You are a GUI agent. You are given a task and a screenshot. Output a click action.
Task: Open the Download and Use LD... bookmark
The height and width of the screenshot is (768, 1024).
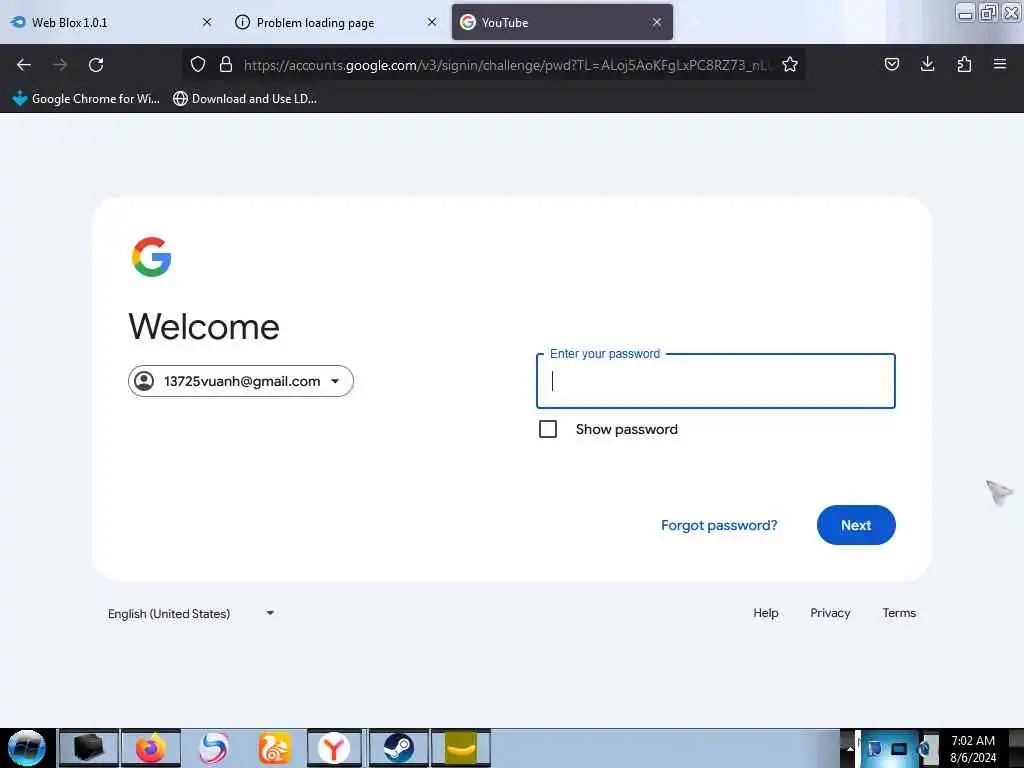[x=245, y=99]
